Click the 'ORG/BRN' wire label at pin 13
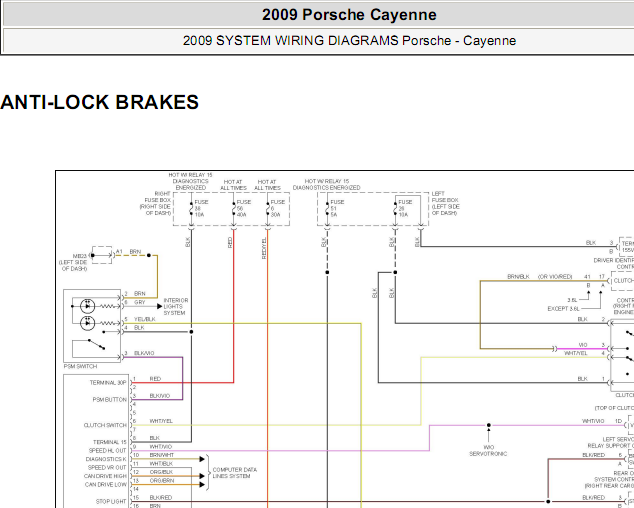The height and width of the screenshot is (508, 634). (x=162, y=480)
